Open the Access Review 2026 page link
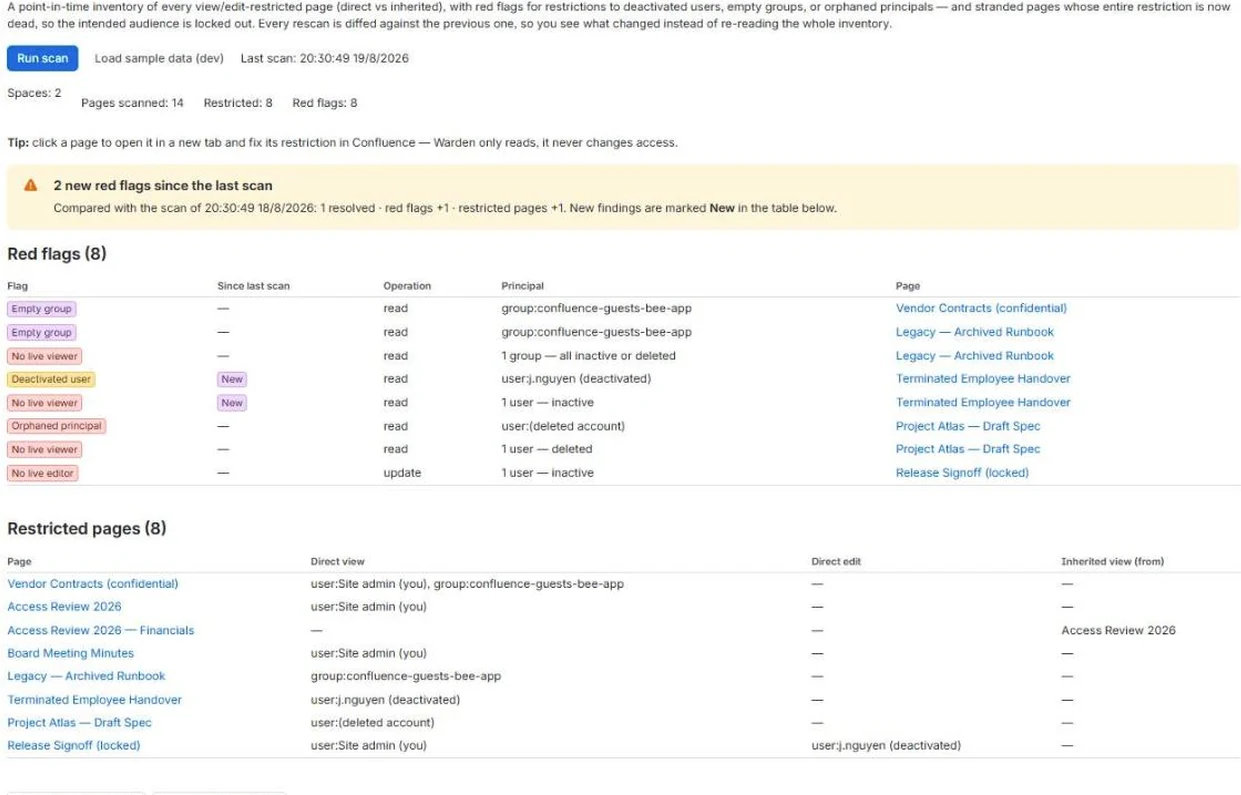 64,607
